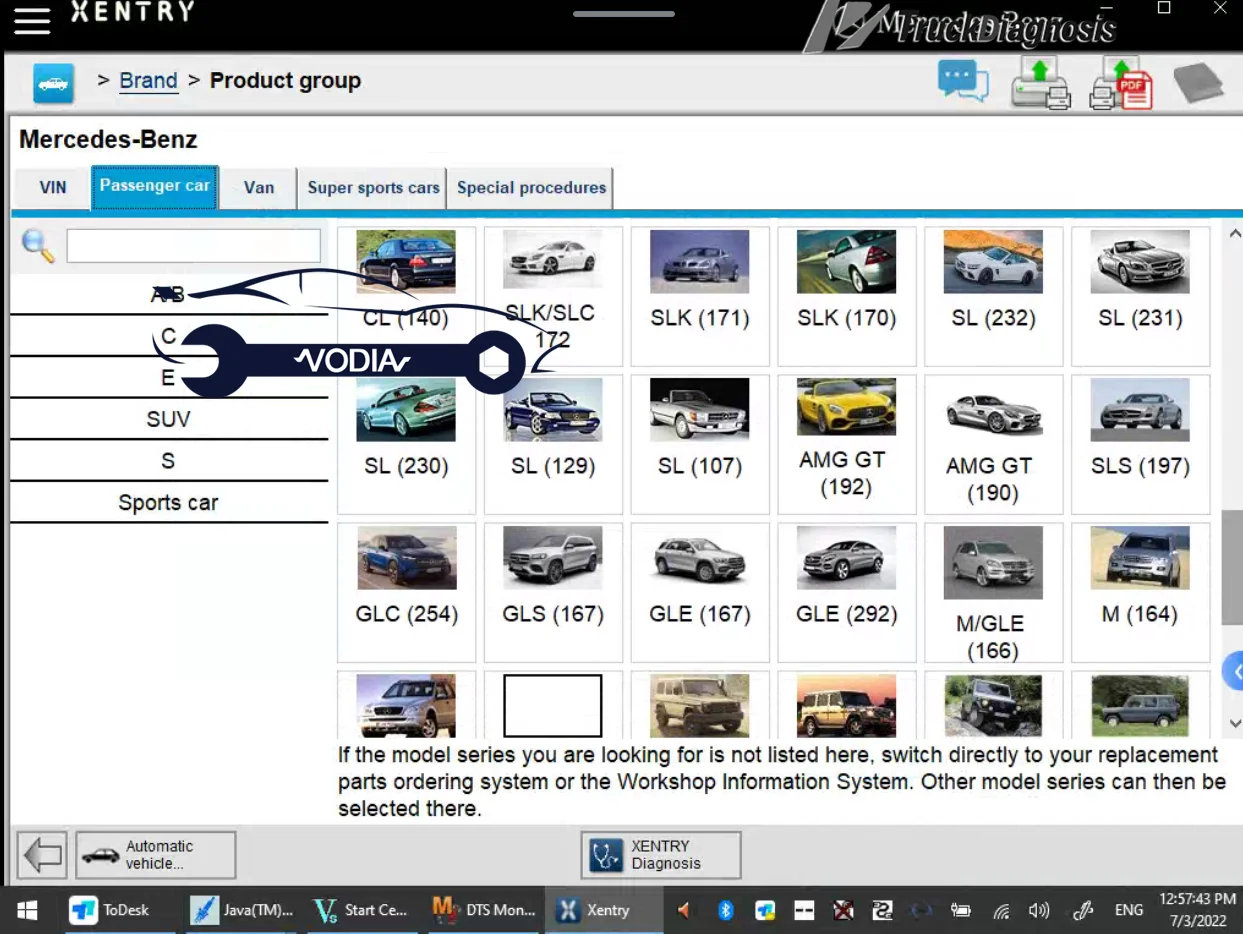This screenshot has width=1243, height=934.
Task: Switch to the VIN tab
Action: (x=53, y=187)
